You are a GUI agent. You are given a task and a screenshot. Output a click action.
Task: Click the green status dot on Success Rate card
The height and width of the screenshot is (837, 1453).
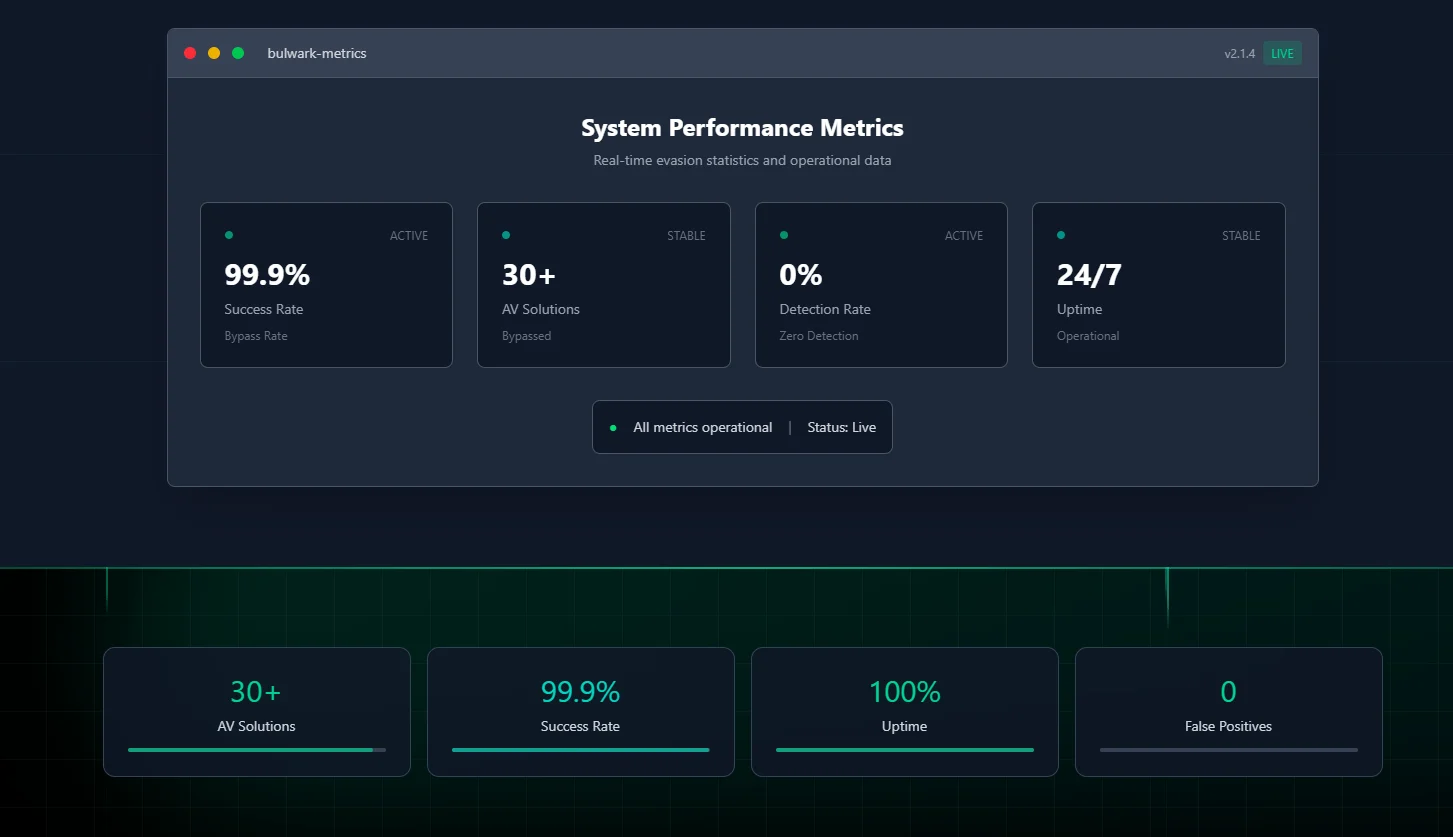click(229, 235)
